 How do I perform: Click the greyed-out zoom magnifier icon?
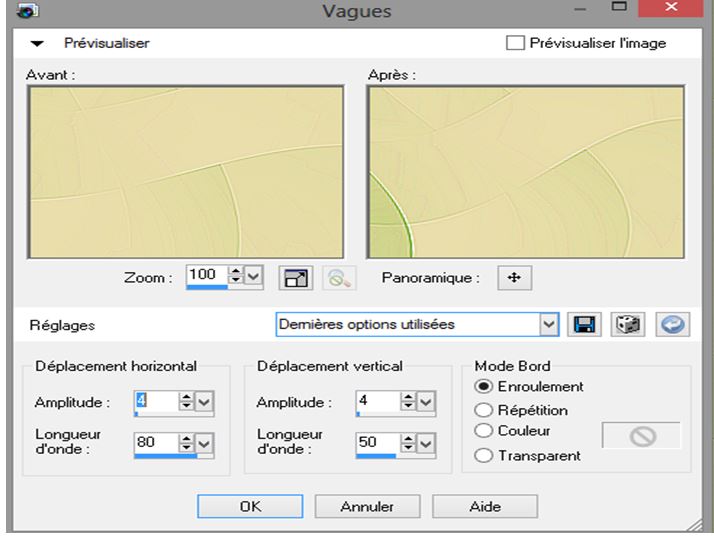click(x=339, y=278)
